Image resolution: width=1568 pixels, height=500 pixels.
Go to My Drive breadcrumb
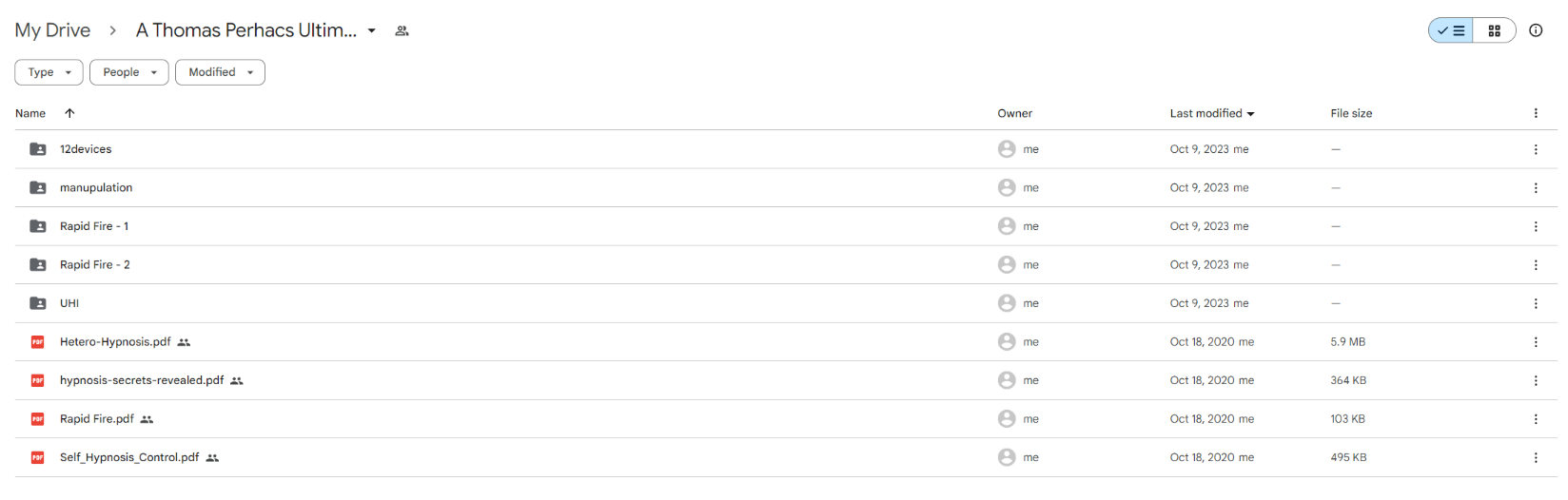click(52, 30)
